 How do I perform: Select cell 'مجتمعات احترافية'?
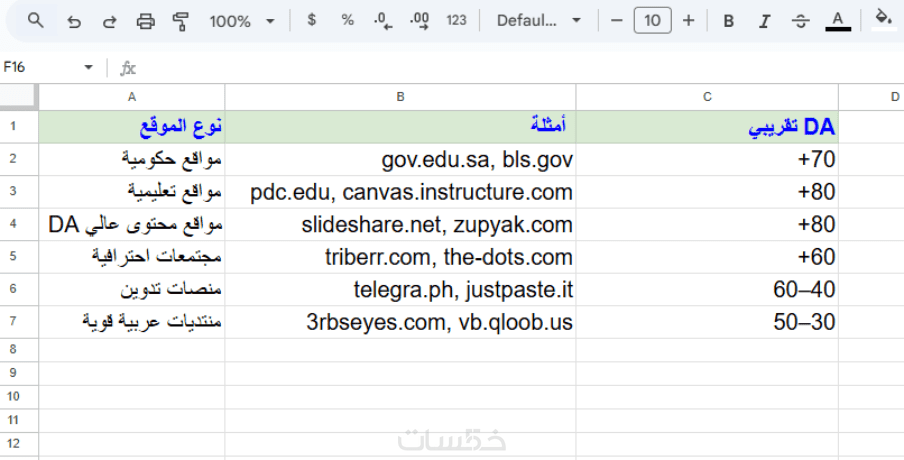tap(132, 257)
